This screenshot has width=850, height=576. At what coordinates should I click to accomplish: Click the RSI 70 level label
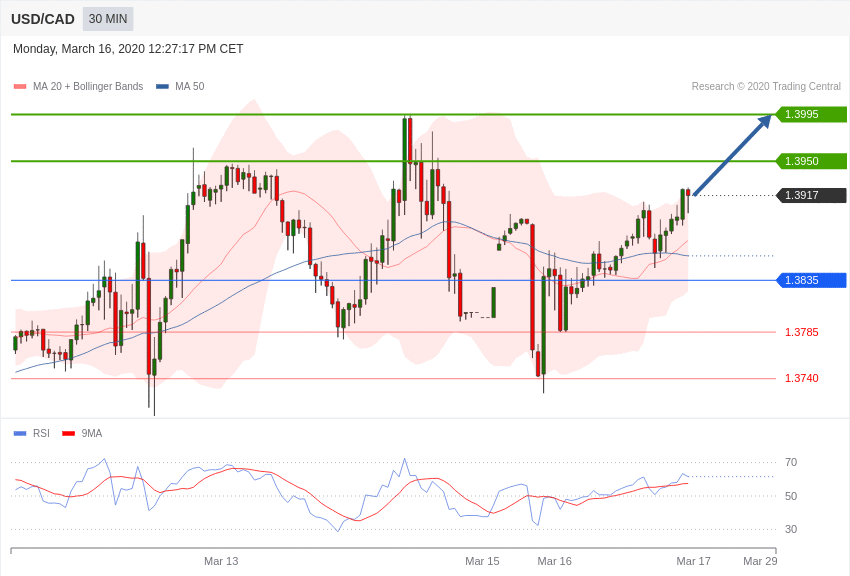coord(790,462)
